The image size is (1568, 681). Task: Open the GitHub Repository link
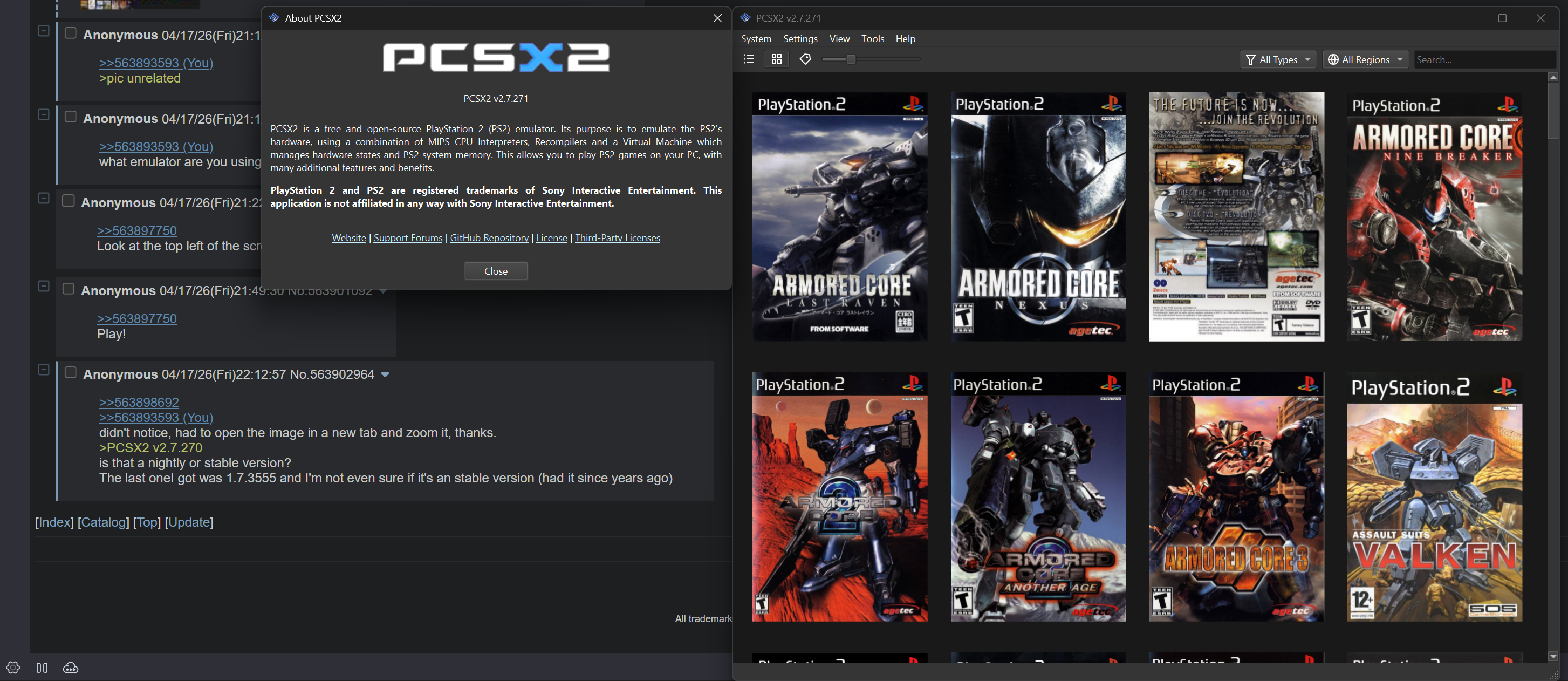click(489, 238)
